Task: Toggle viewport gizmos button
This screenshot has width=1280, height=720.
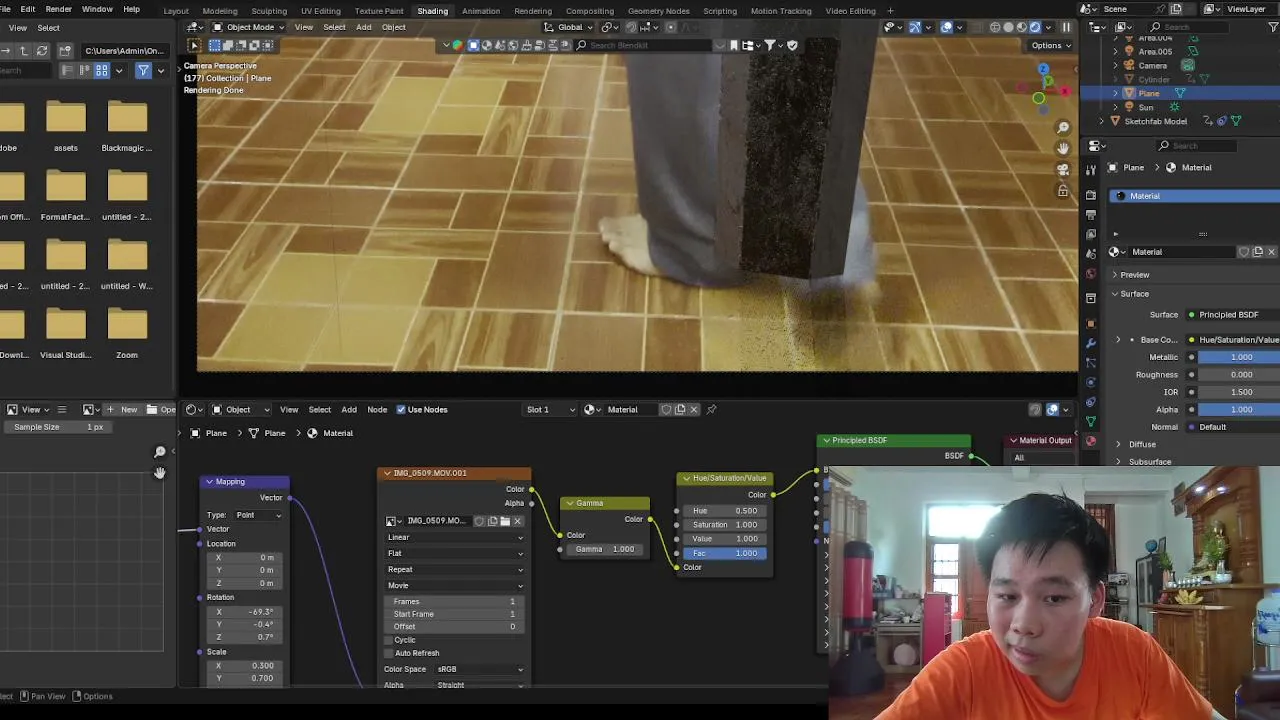Action: pos(914,27)
